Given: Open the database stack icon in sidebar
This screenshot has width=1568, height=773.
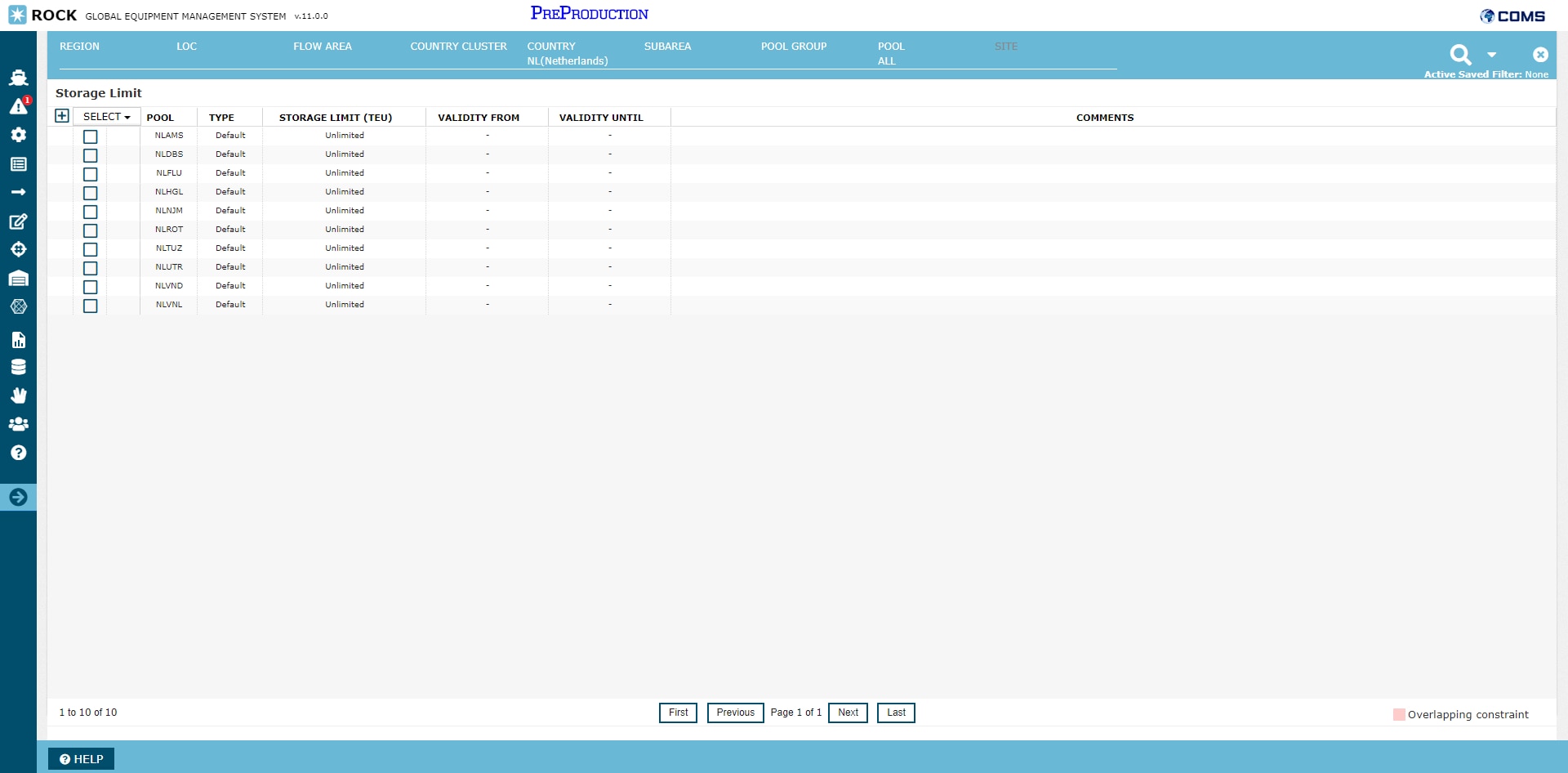Looking at the screenshot, I should click(18, 367).
